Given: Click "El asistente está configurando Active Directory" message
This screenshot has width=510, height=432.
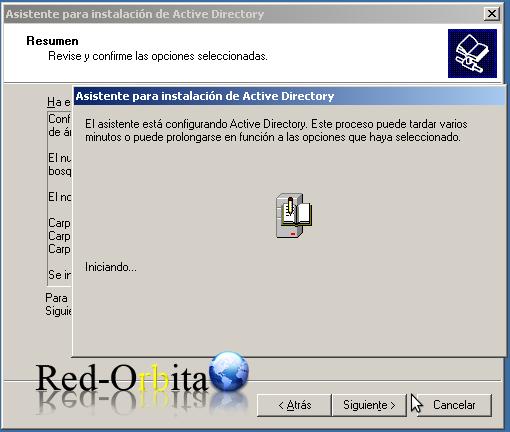Looking at the screenshot, I should (x=276, y=131).
